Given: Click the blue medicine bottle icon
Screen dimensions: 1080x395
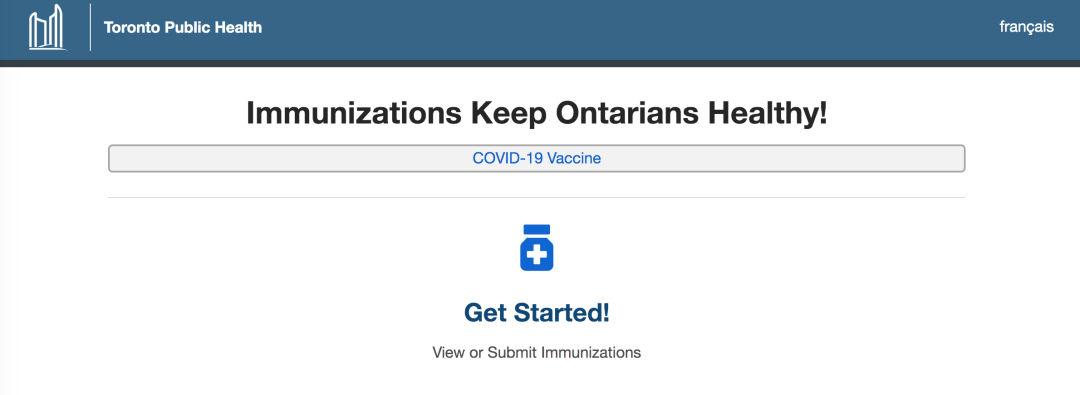Looking at the screenshot, I should pyautogui.click(x=537, y=247).
